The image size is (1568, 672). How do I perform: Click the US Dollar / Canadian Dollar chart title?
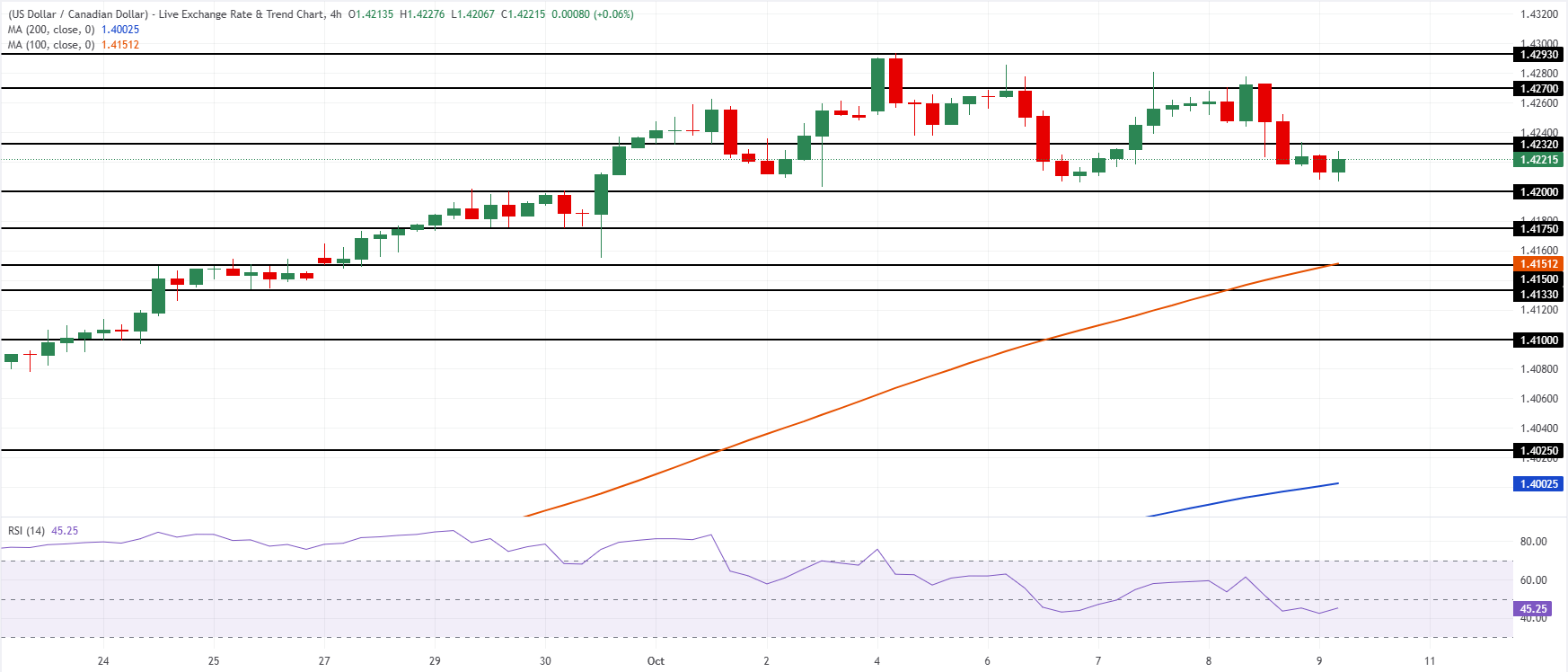tap(165, 14)
